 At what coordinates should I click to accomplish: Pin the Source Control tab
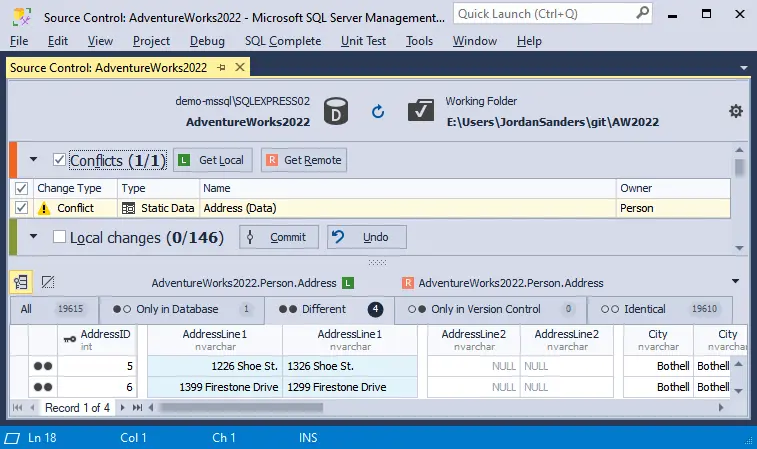tap(222, 68)
